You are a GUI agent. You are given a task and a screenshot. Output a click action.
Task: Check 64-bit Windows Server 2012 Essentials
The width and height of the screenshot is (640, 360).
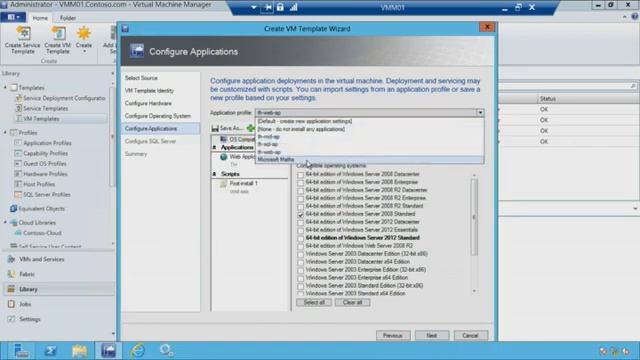(x=301, y=230)
